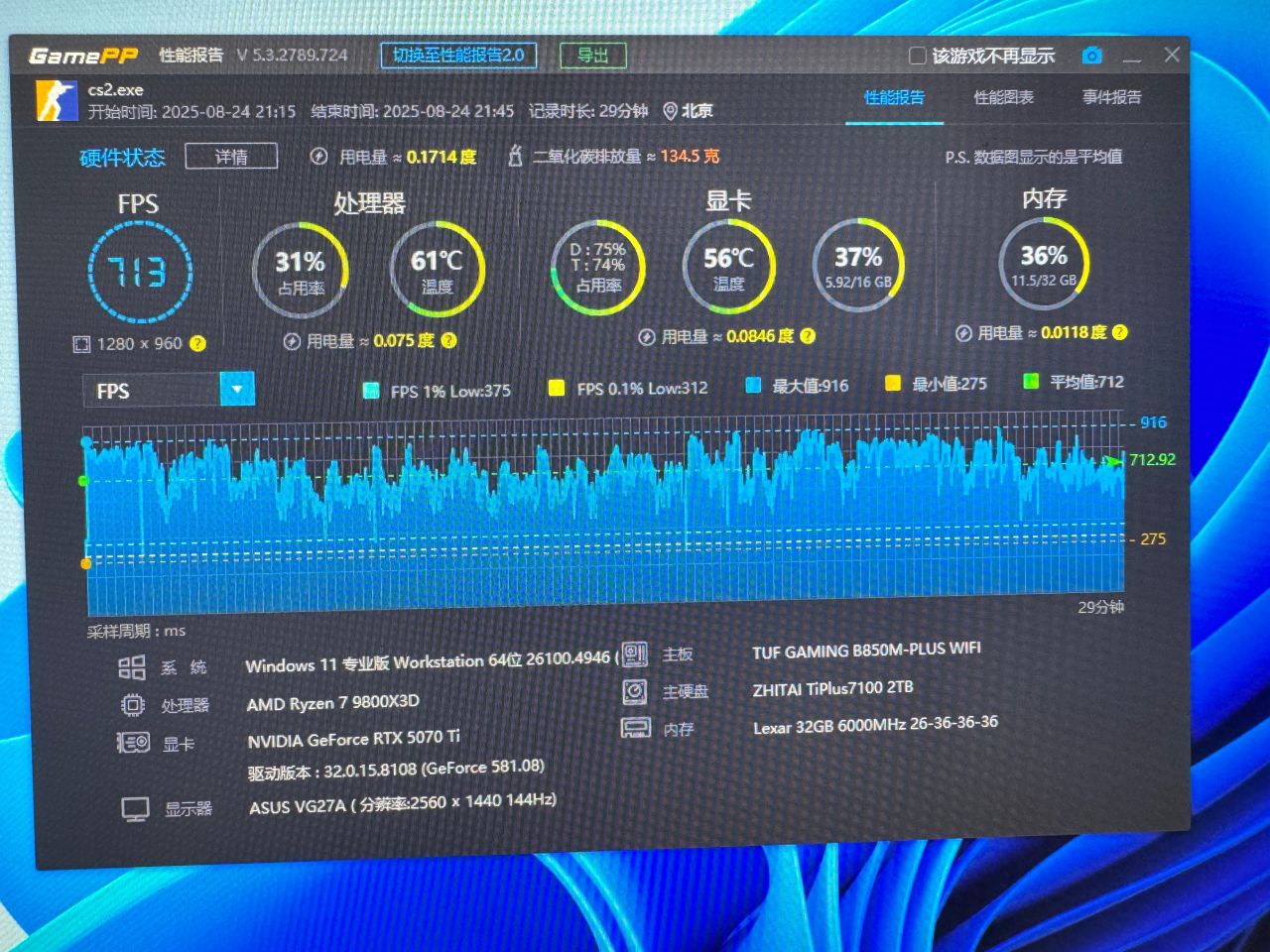This screenshot has width=1270, height=952.
Task: Click the main hard disk icon
Action: (635, 691)
